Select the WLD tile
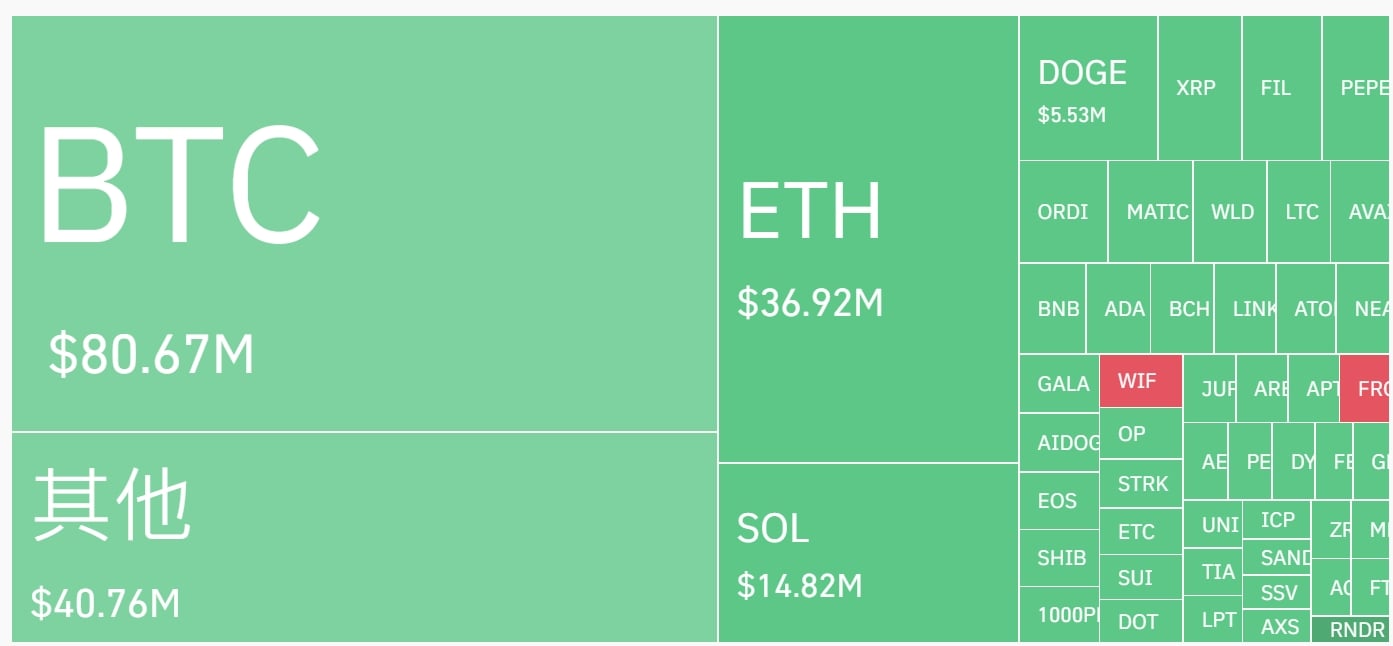Screen dimensions: 1393x646 [x=1231, y=212]
